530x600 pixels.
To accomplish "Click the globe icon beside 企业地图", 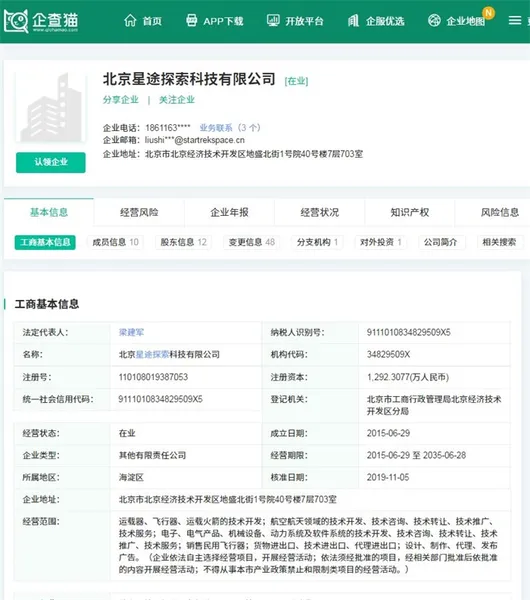I will (434, 20).
